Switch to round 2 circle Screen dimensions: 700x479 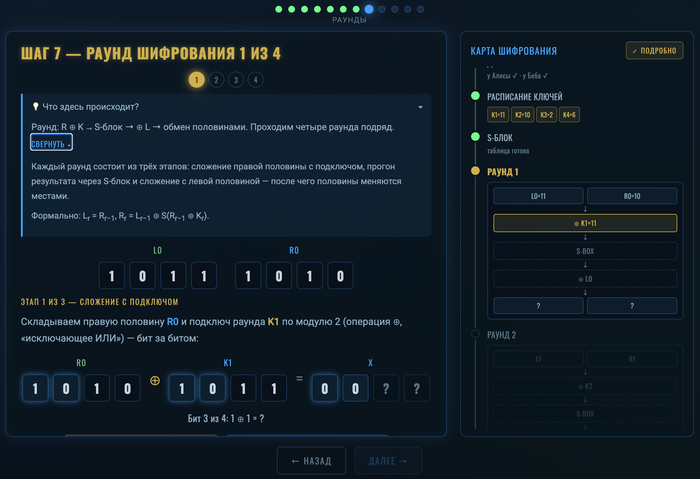216,80
